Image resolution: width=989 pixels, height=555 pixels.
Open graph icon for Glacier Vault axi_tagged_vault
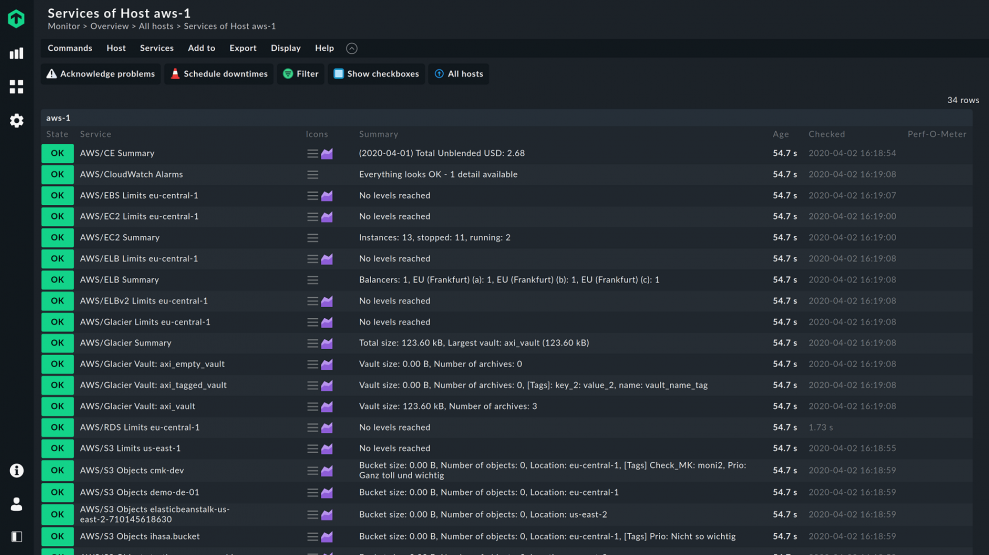pyautogui.click(x=327, y=385)
